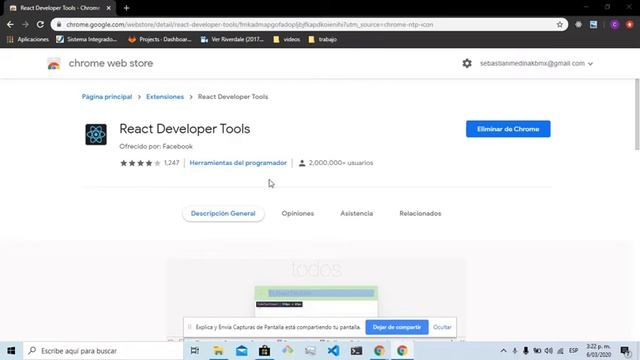Open the purple Chrome profile avatar
640x360 pixels.
[x=614, y=24]
